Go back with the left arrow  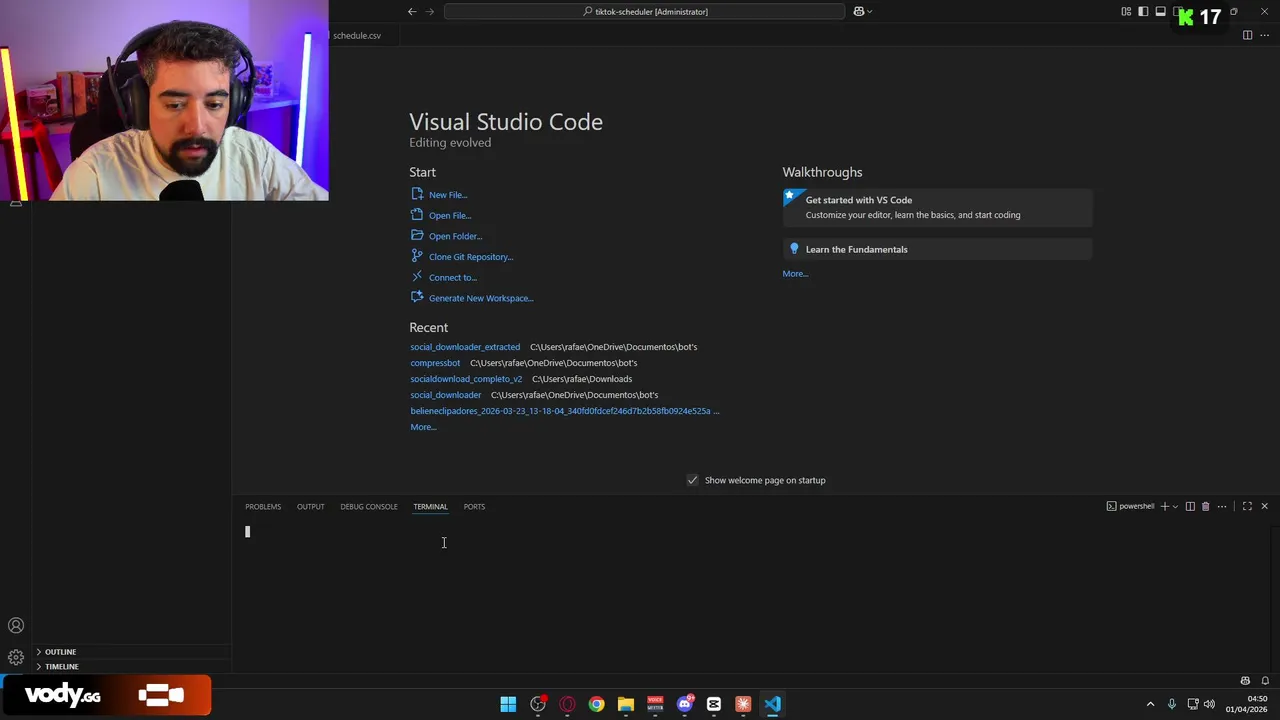point(412,11)
